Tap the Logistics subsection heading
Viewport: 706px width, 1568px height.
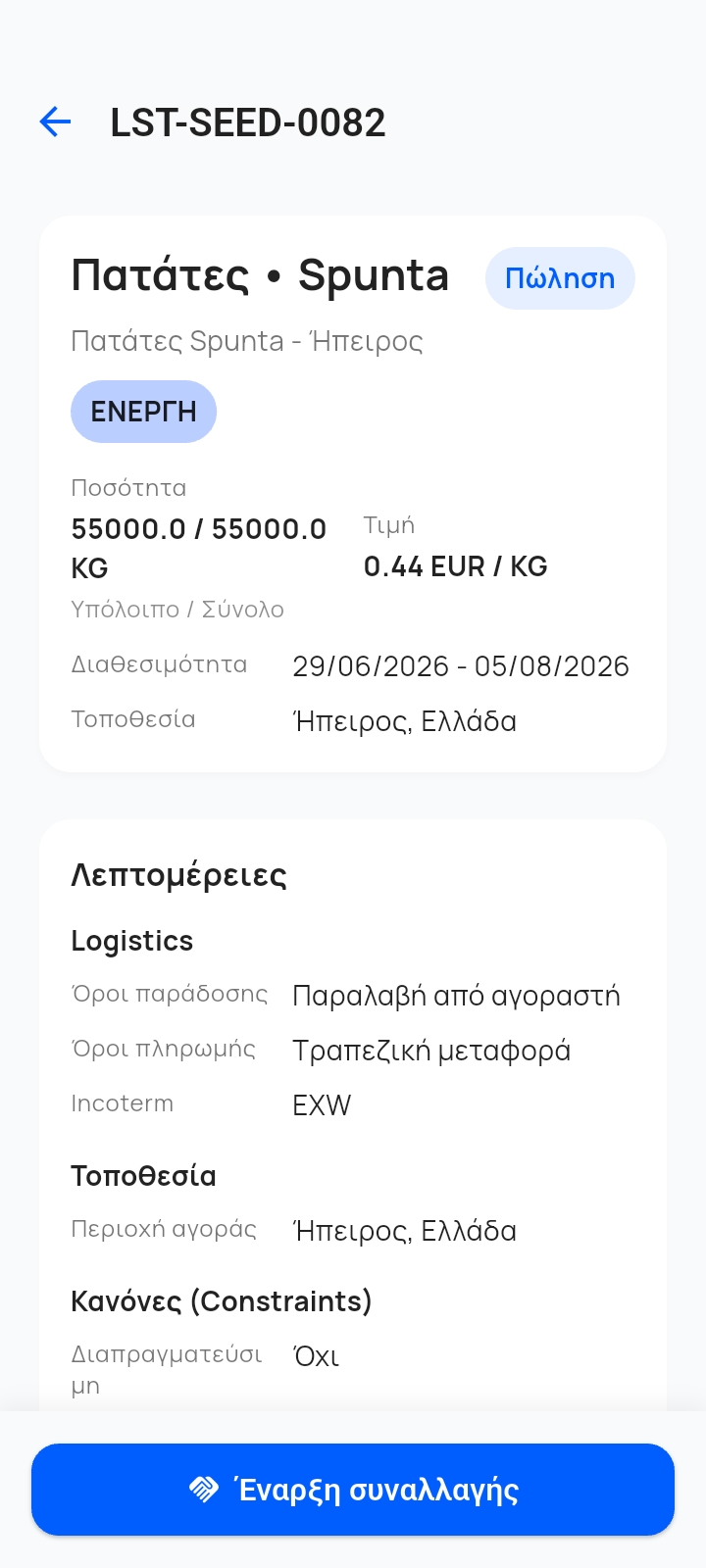(x=132, y=941)
